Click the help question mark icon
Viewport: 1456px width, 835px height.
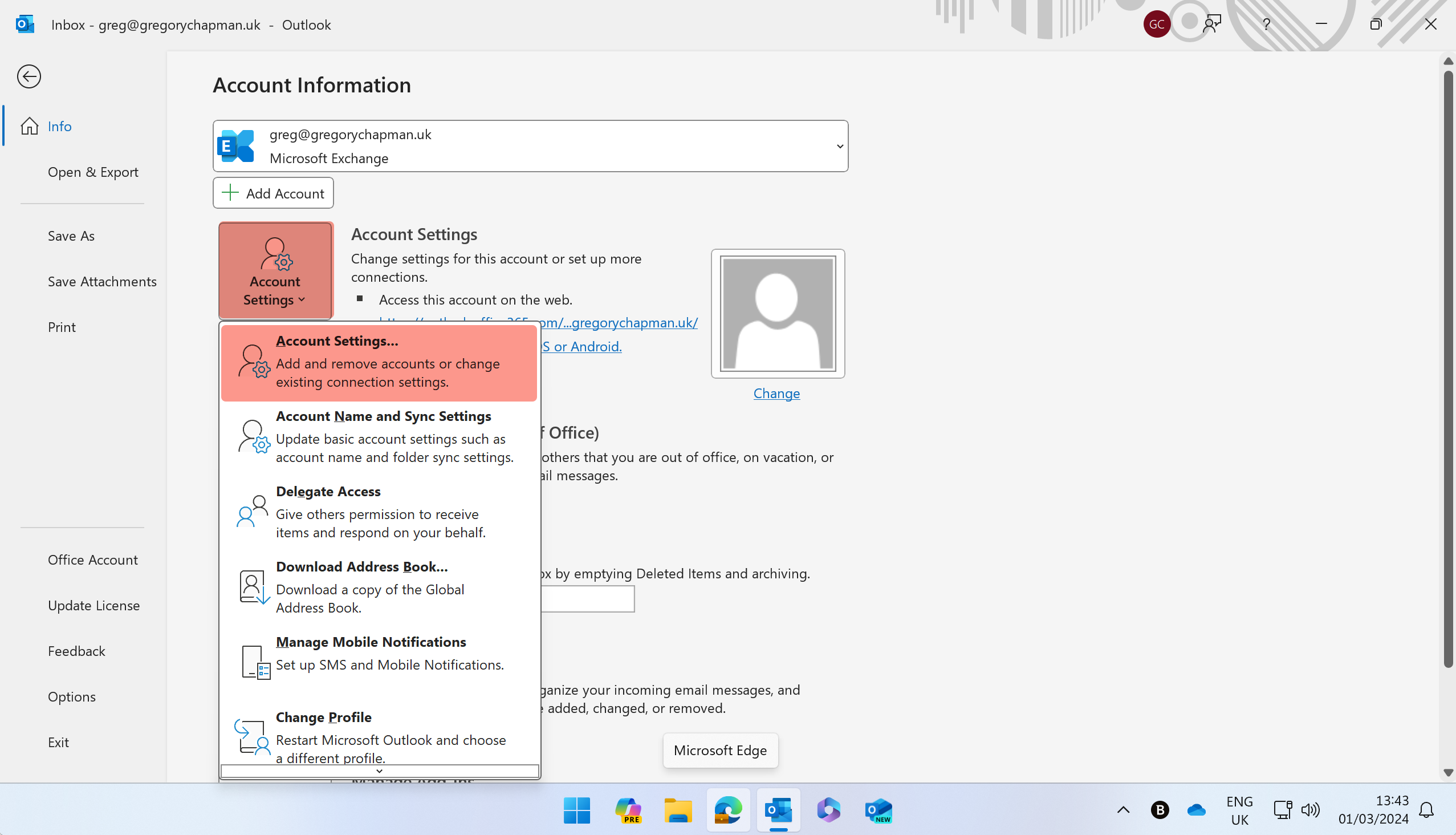point(1266,24)
